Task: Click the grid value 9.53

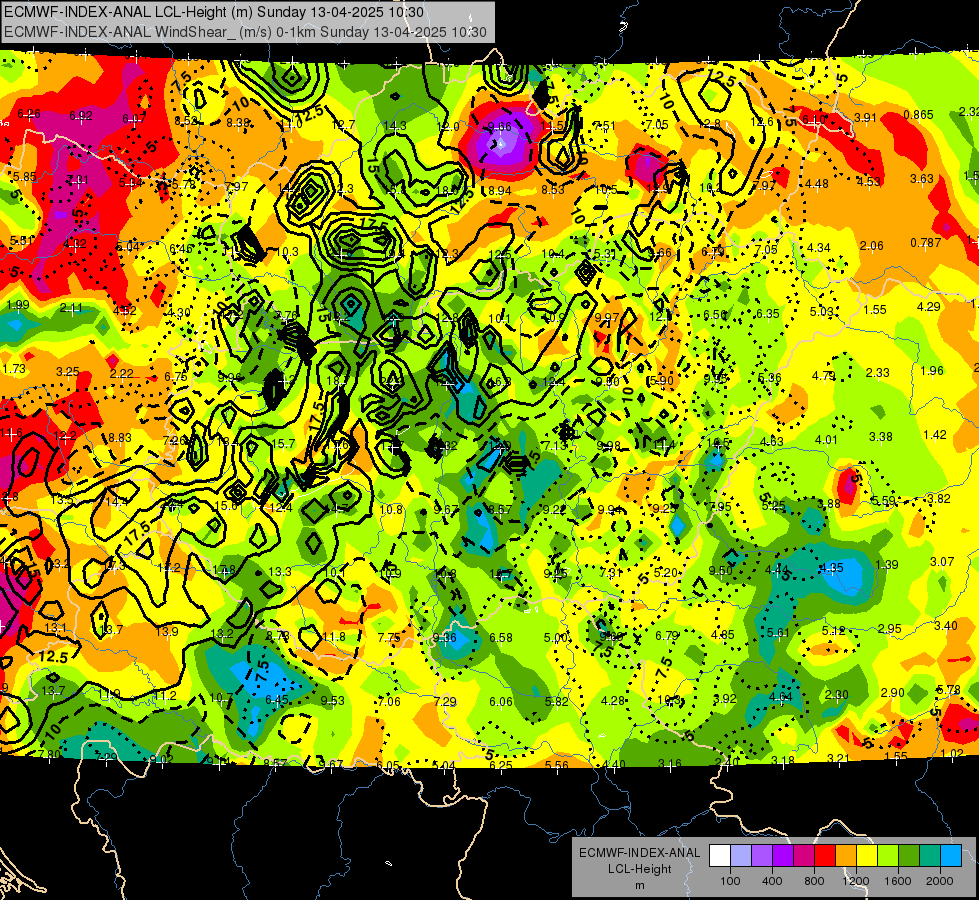Action: (333, 701)
